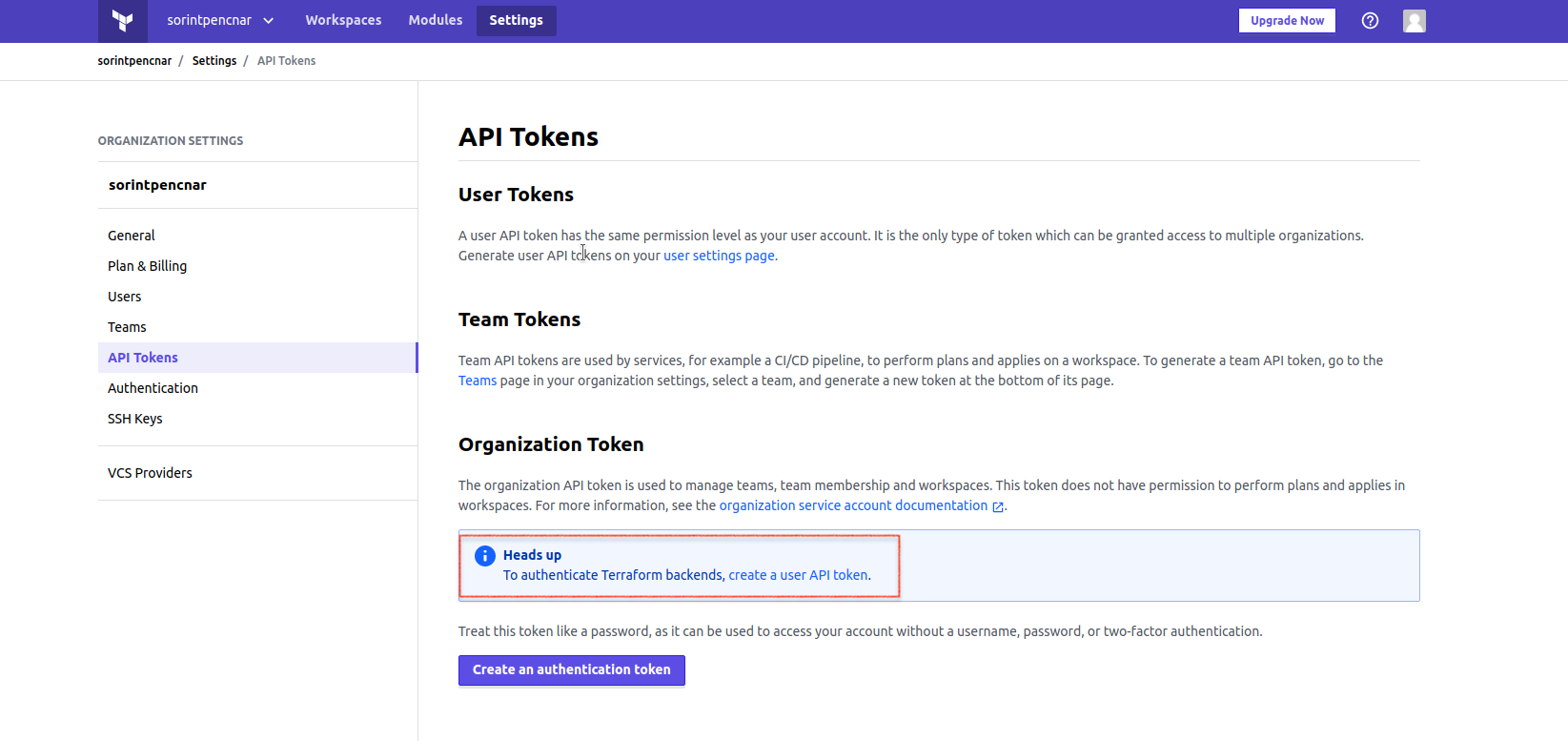Open the help question mark icon
Image resolution: width=1568 pixels, height=741 pixels.
click(1370, 20)
